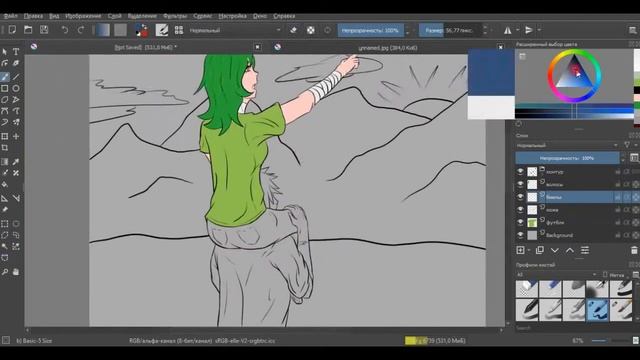Open the Настройка menu
The height and width of the screenshot is (360, 640).
tap(232, 16)
